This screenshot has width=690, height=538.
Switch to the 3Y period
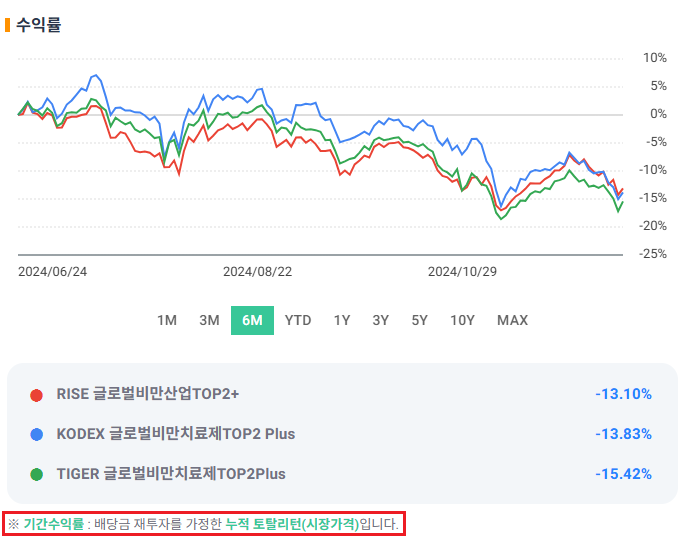click(381, 320)
